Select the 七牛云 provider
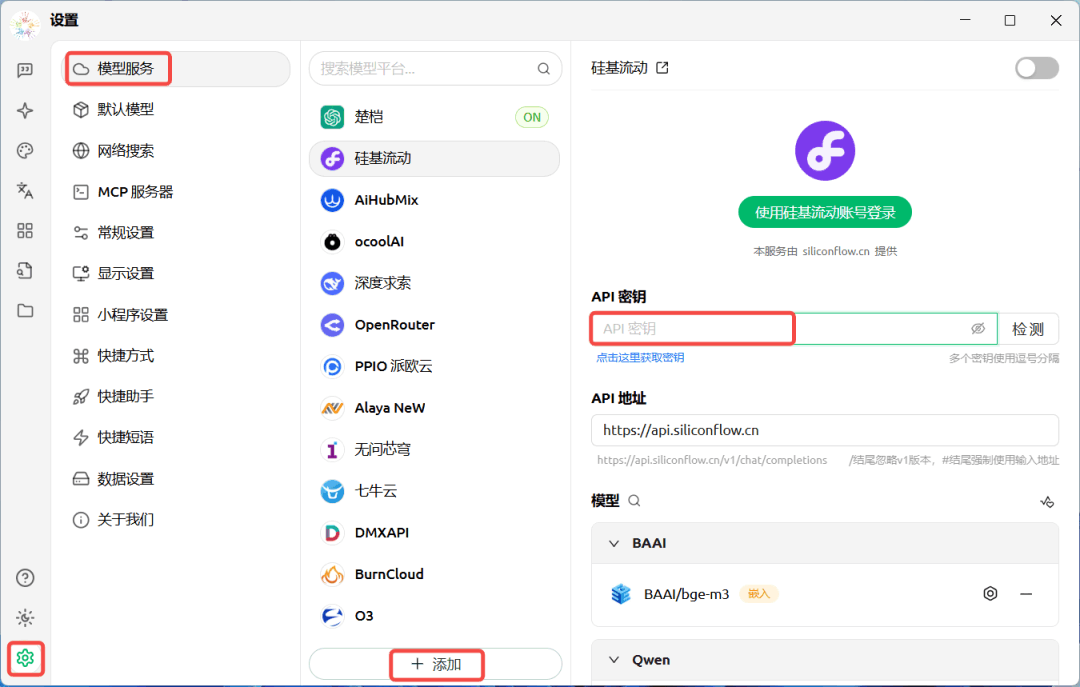Viewport: 1080px width, 687px height. point(435,491)
